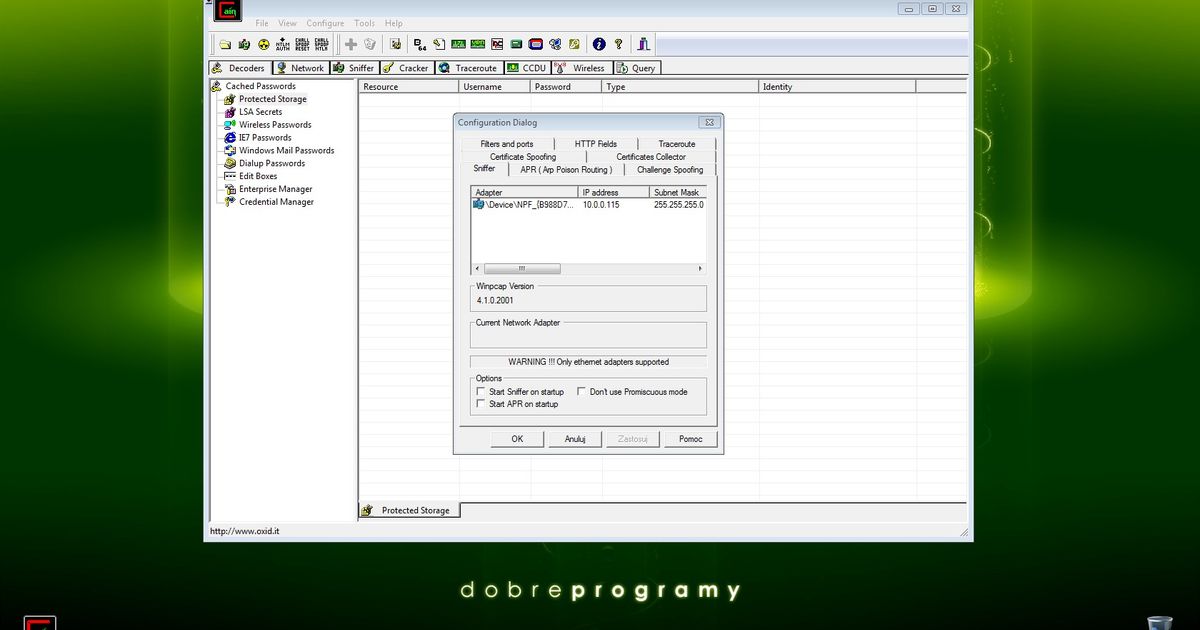The width and height of the screenshot is (1200, 630).
Task: Tick Don't use Promiscuous mode checkbox
Action: [582, 392]
